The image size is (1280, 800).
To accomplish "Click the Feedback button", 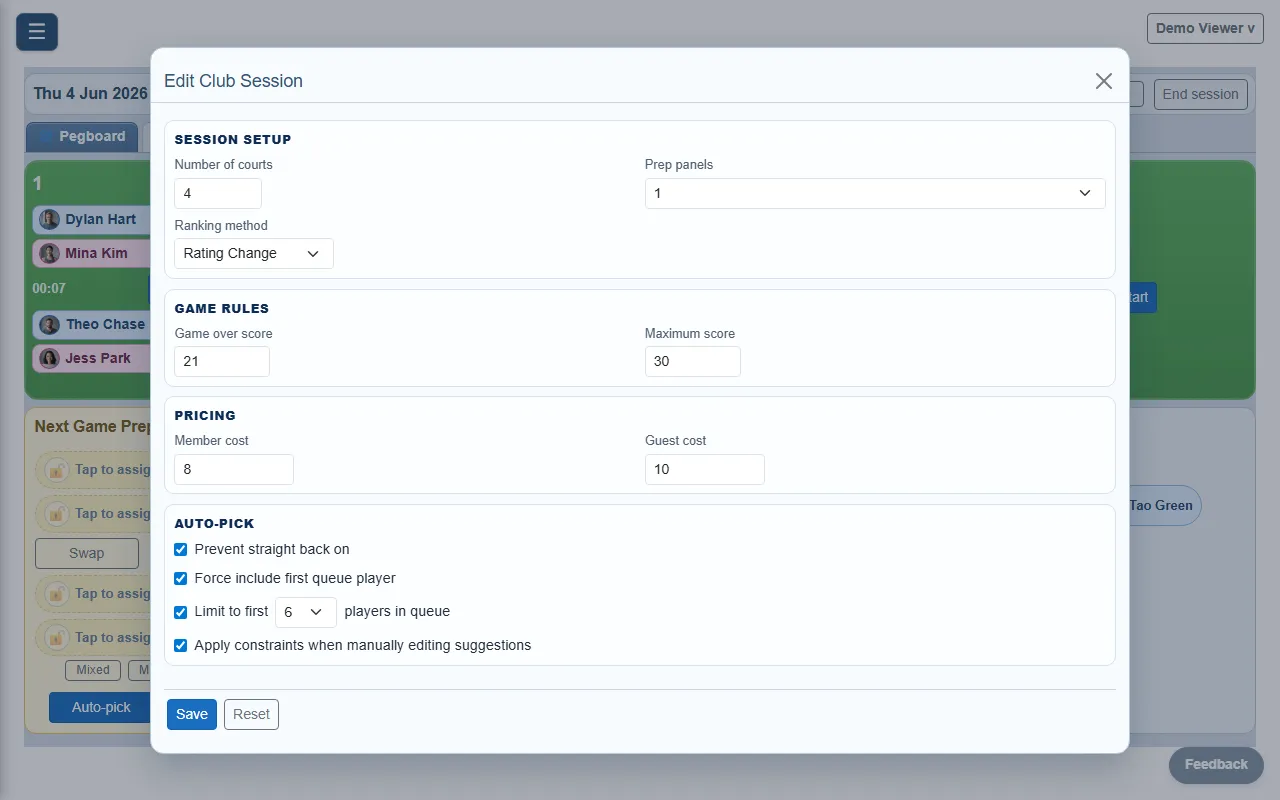I will click(1216, 765).
